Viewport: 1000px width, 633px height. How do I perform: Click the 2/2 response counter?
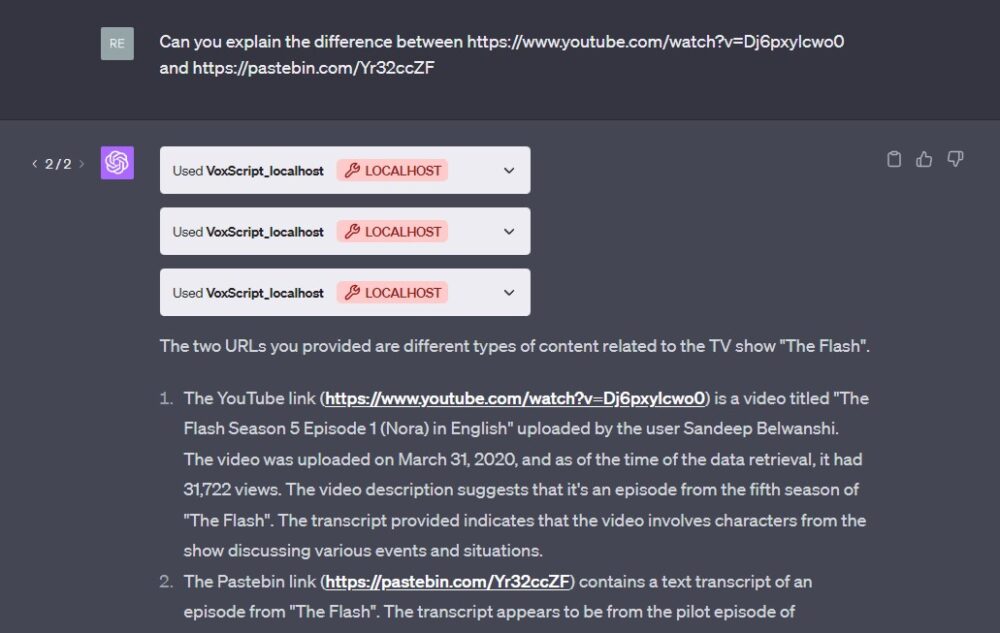pos(58,164)
